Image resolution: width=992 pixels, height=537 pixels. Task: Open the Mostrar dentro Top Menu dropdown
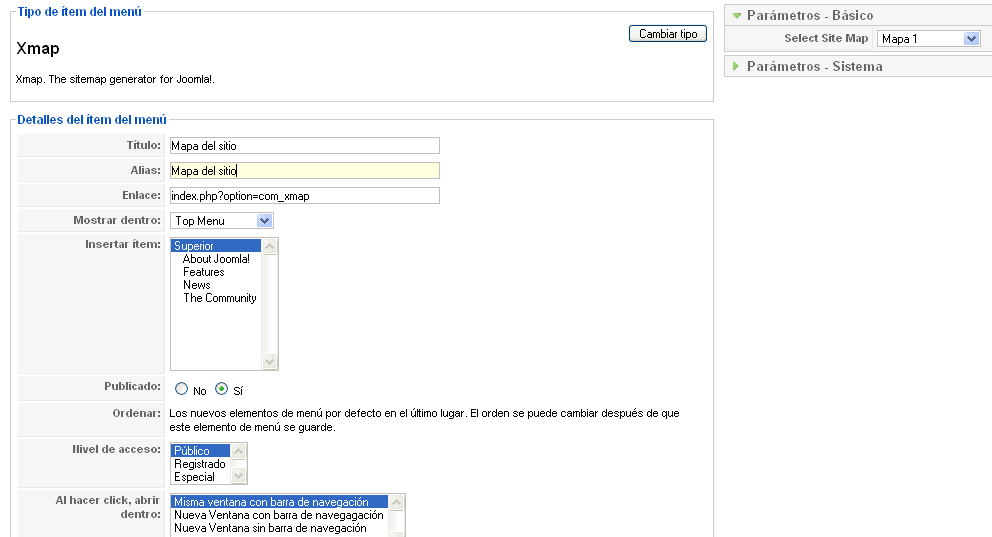click(222, 221)
